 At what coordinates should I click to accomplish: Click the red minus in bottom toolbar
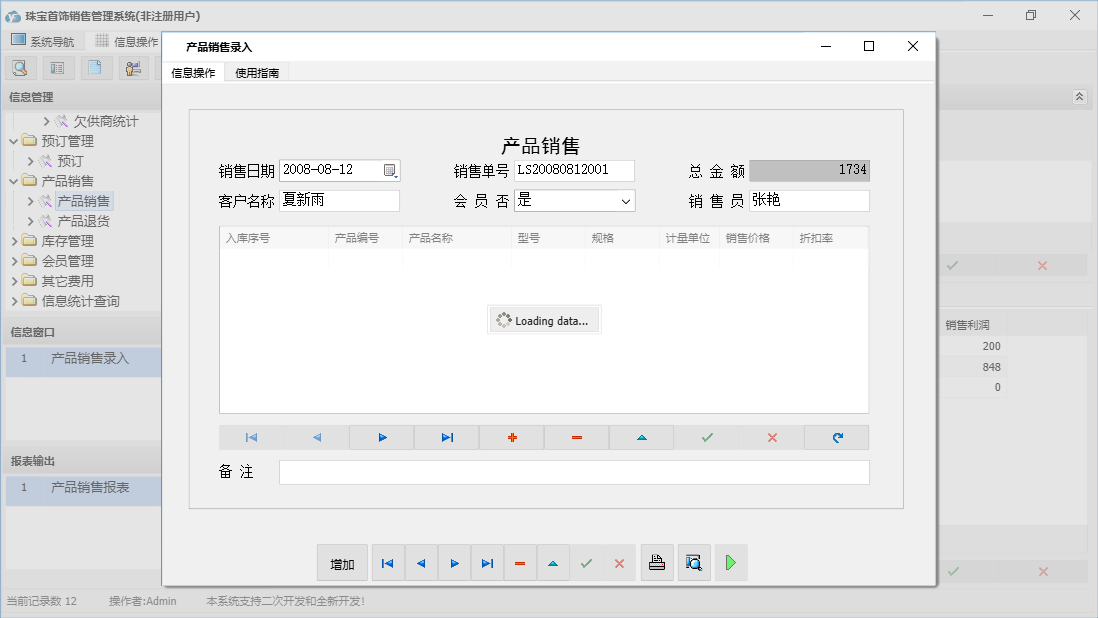[x=520, y=564]
